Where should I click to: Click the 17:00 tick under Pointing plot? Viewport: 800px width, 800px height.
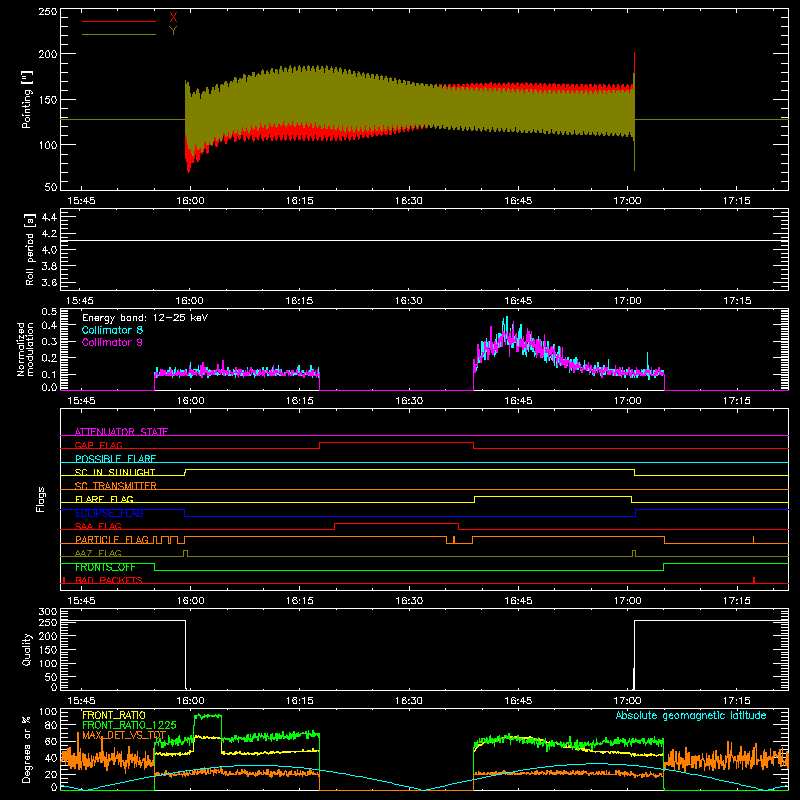[627, 201]
